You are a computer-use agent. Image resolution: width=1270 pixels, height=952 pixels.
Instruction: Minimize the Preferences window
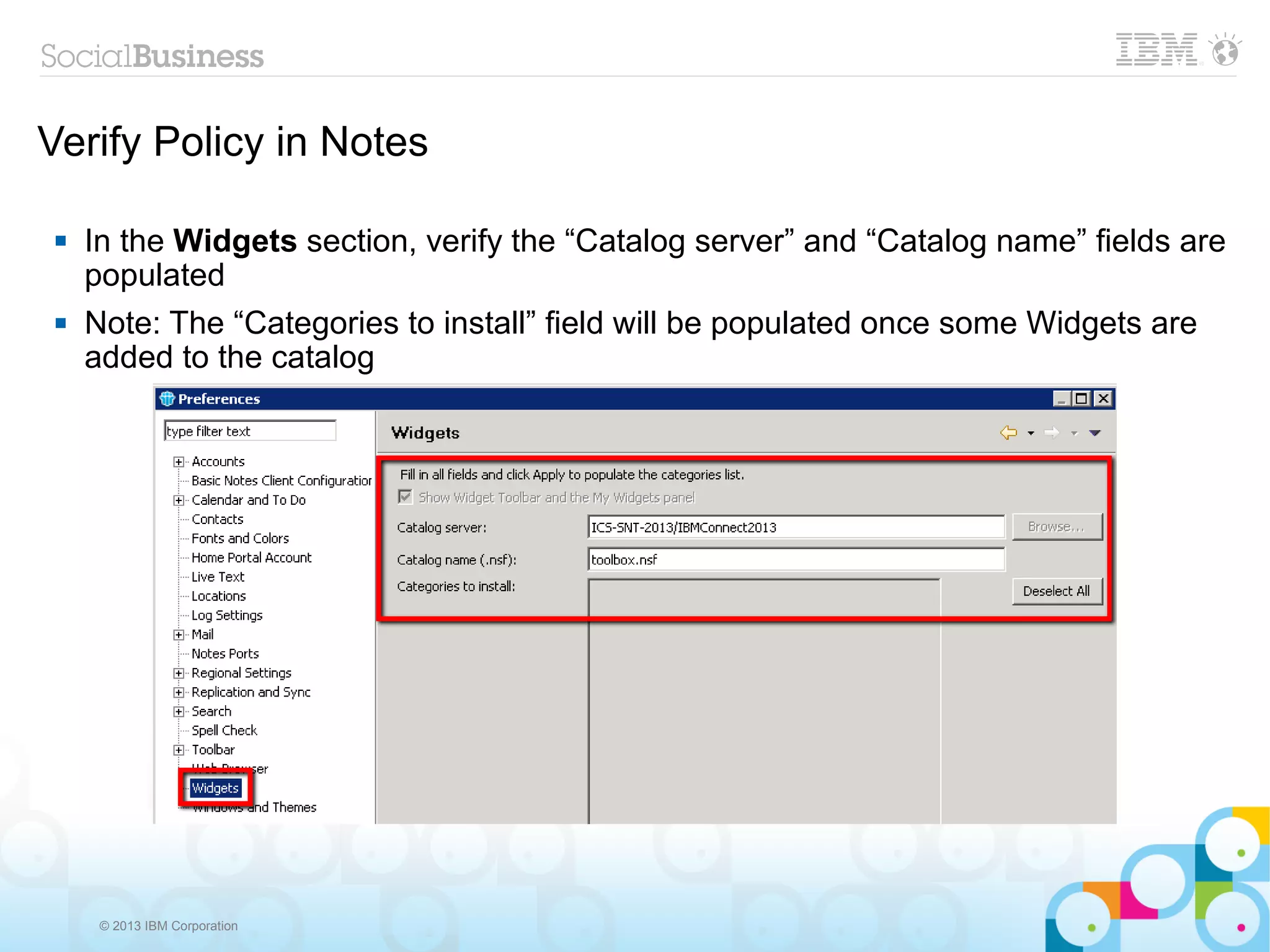1062,398
